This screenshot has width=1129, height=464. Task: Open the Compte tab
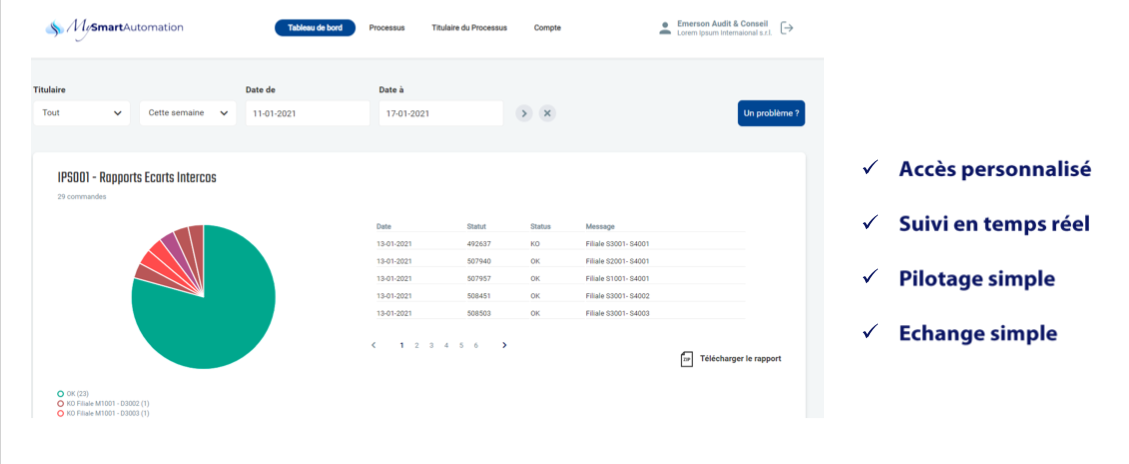click(x=547, y=28)
